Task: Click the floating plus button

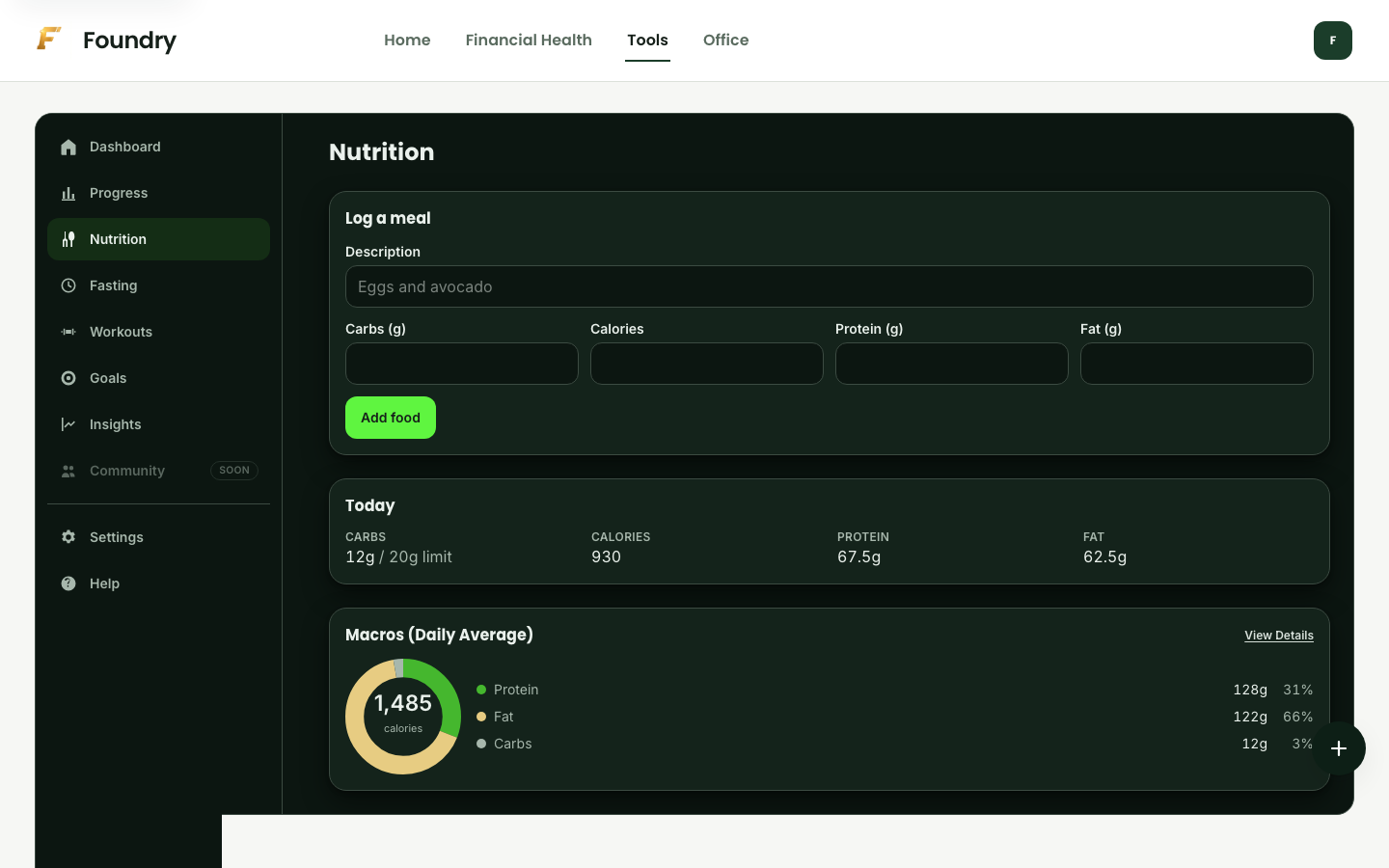Action: point(1339,748)
